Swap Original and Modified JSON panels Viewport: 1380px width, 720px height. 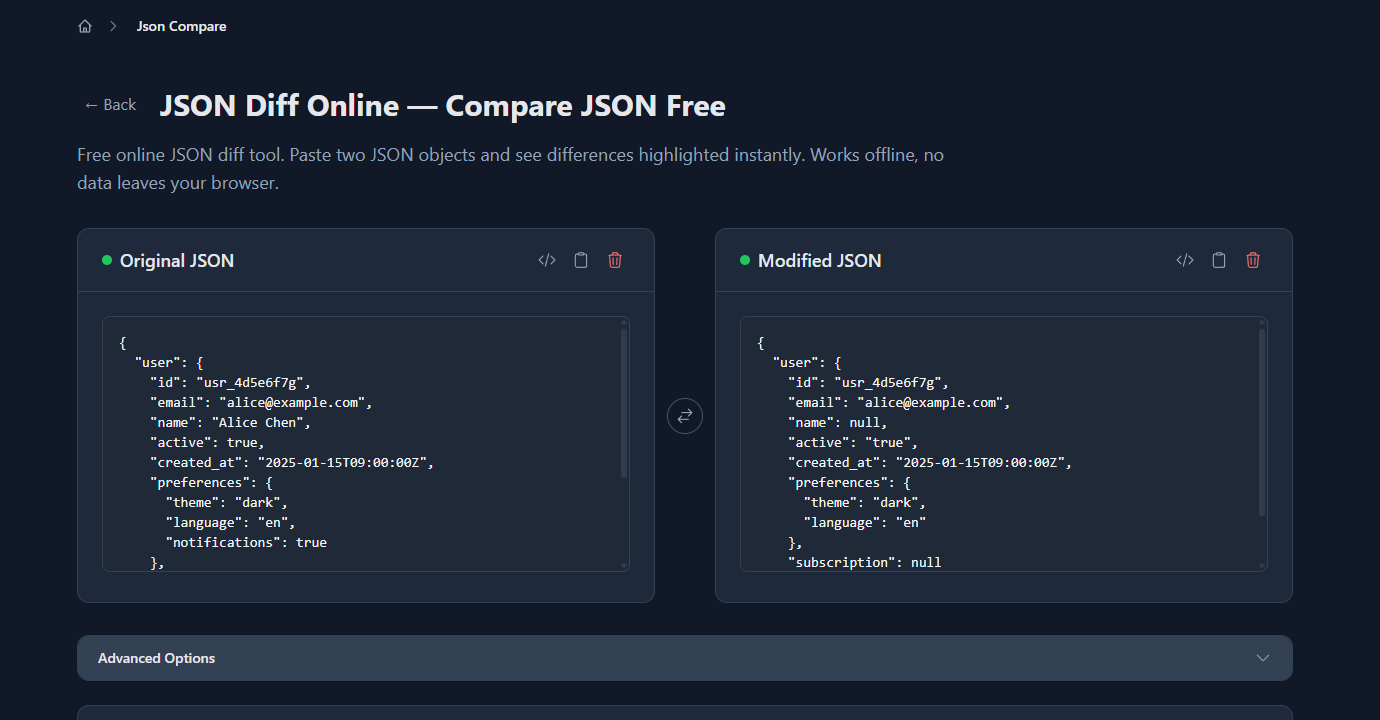[684, 415]
